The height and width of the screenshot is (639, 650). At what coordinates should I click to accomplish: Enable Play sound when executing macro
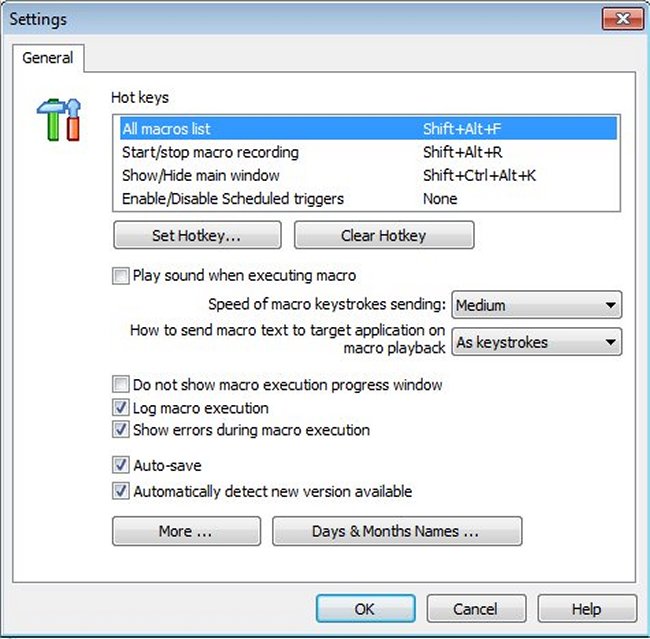click(x=121, y=276)
